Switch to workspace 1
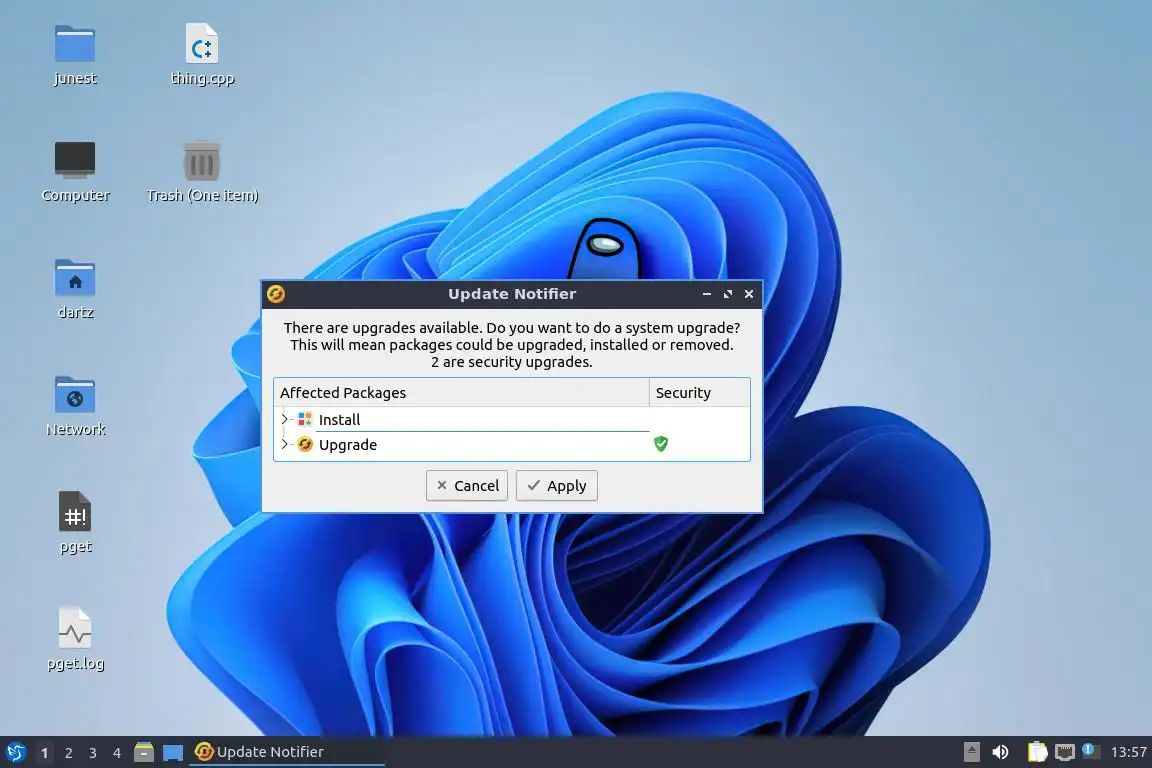 pyautogui.click(x=45, y=753)
